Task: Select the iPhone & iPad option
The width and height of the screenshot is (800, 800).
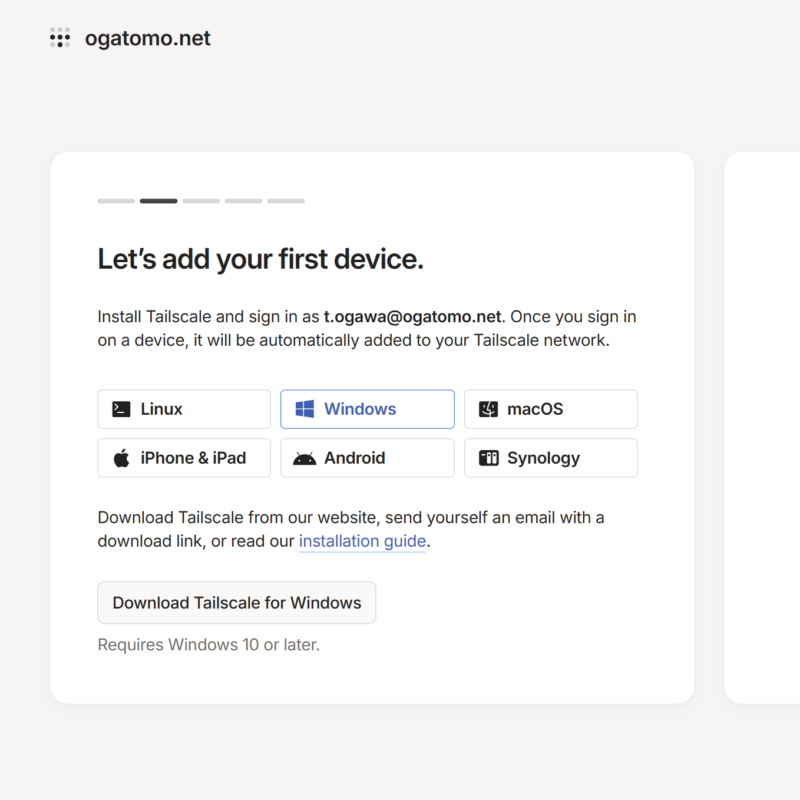Action: [x=184, y=458]
